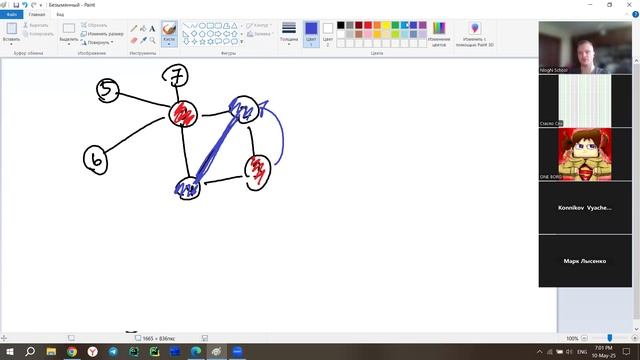
Task: Open the blue File menu tab
Action: tap(11, 14)
